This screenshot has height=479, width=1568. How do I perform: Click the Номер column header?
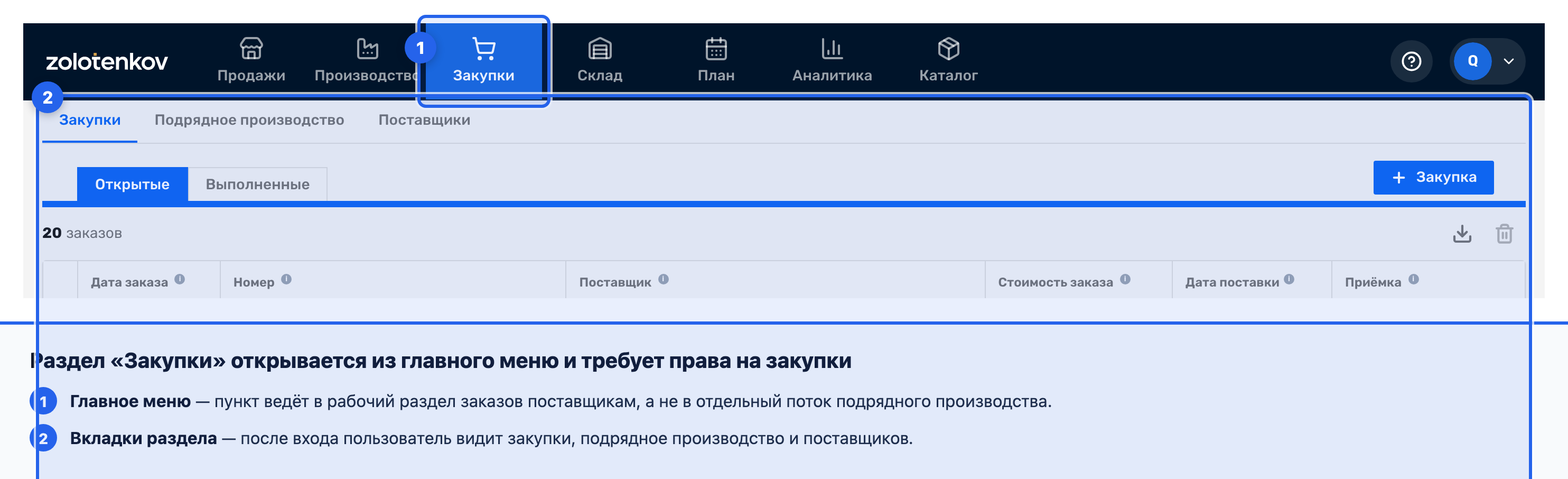[254, 282]
